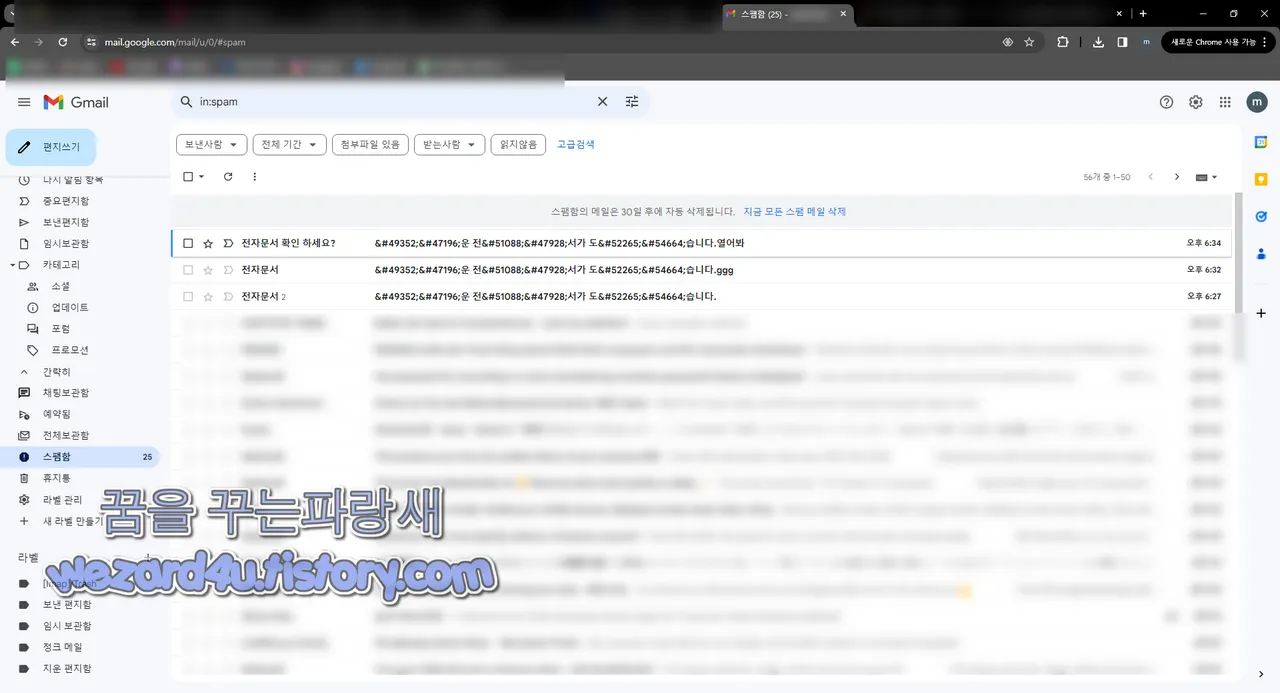Star the 오후 6:32 전자문서 email
The height and width of the screenshot is (693, 1280).
(208, 270)
